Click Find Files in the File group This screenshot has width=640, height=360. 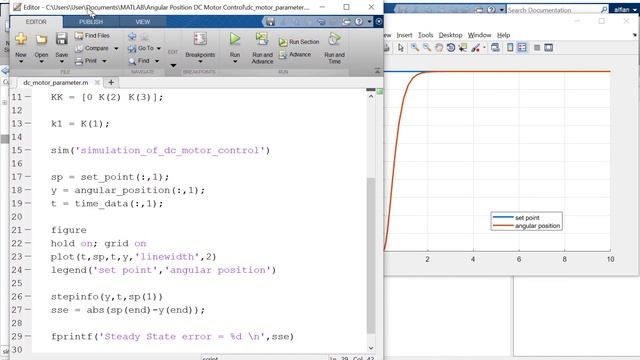tap(92, 36)
